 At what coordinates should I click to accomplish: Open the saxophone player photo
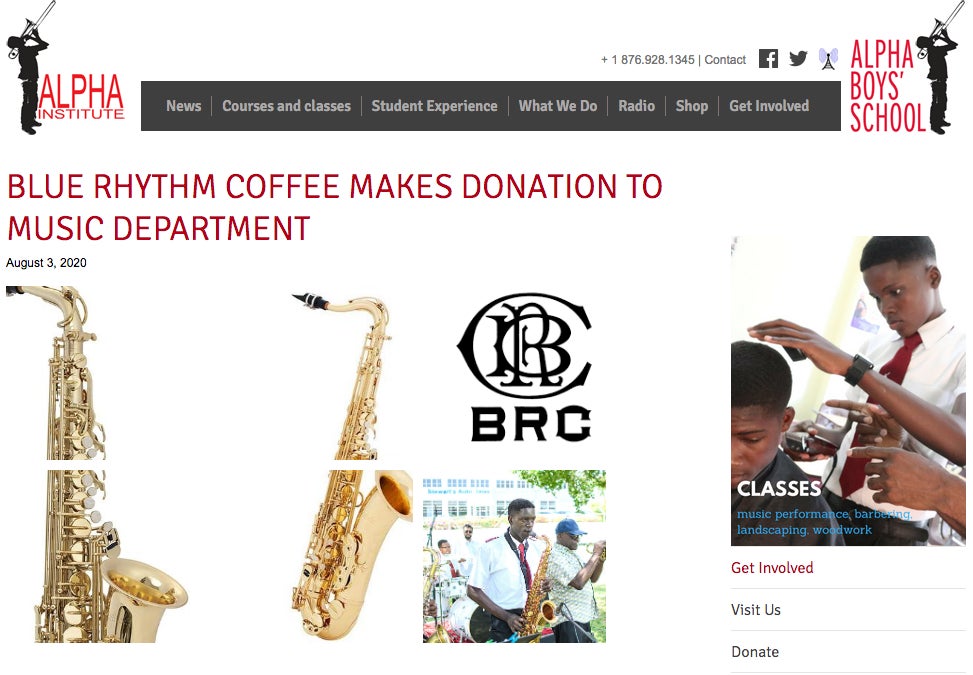pos(514,557)
